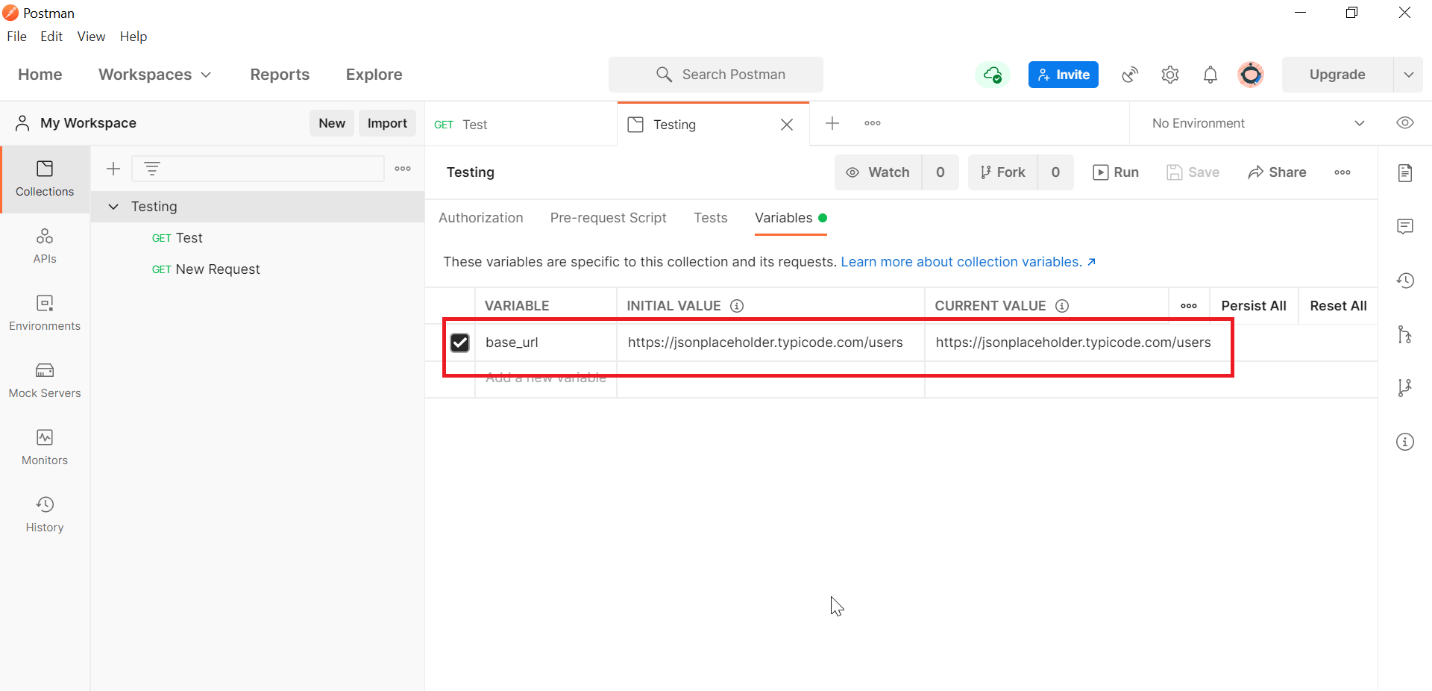
Task: Expand the Workspaces menu
Action: pos(154,74)
